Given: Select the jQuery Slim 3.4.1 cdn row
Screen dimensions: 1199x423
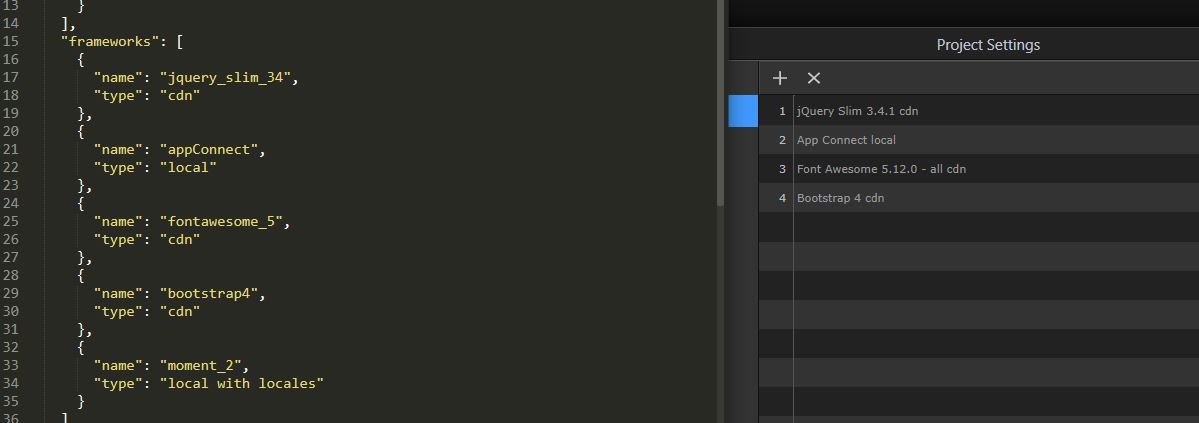Looking at the screenshot, I should click(x=979, y=111).
